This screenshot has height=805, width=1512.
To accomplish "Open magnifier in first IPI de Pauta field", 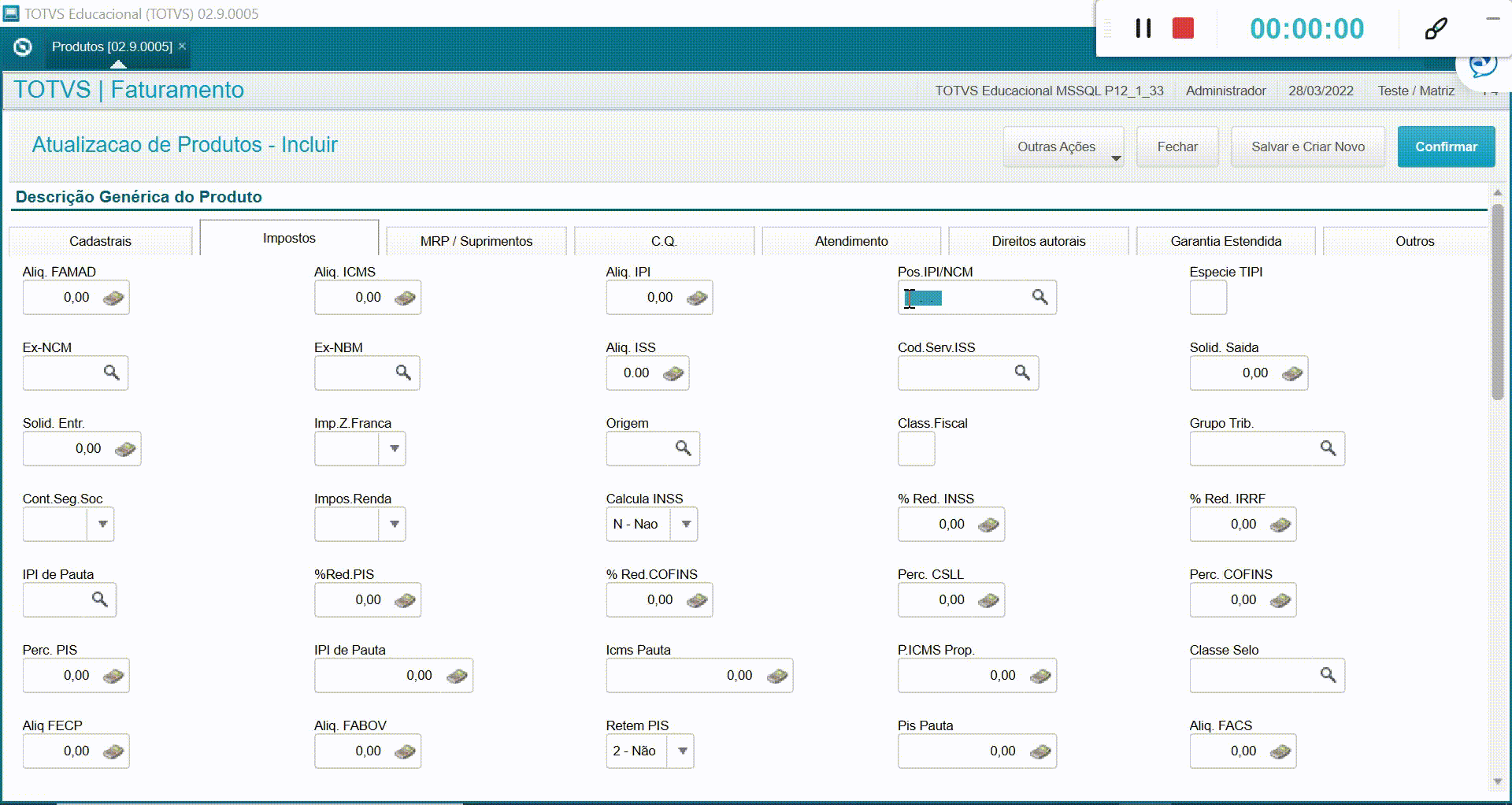I will point(100,599).
